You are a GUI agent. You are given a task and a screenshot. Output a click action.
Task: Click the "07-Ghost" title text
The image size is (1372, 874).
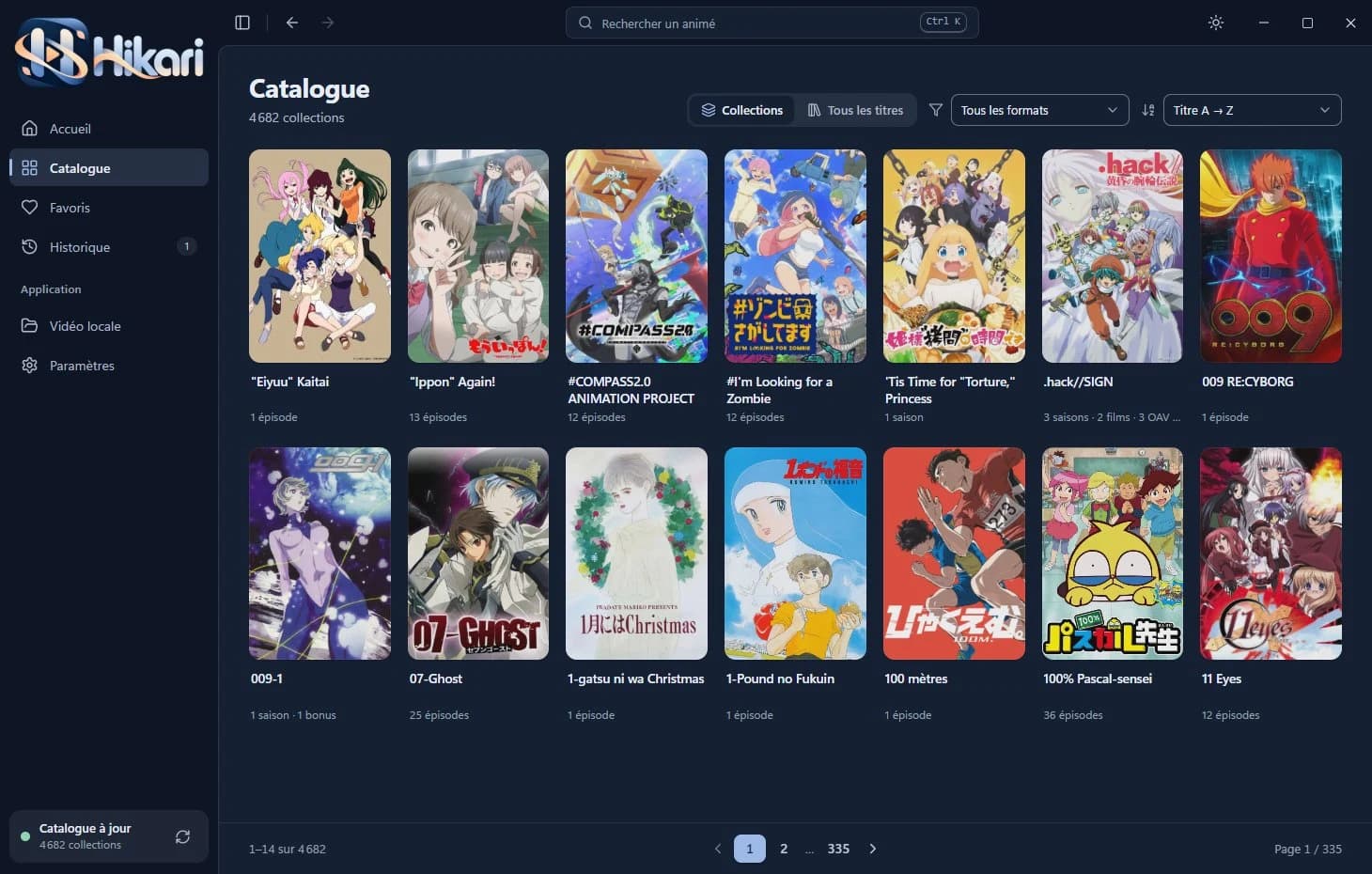(x=436, y=679)
